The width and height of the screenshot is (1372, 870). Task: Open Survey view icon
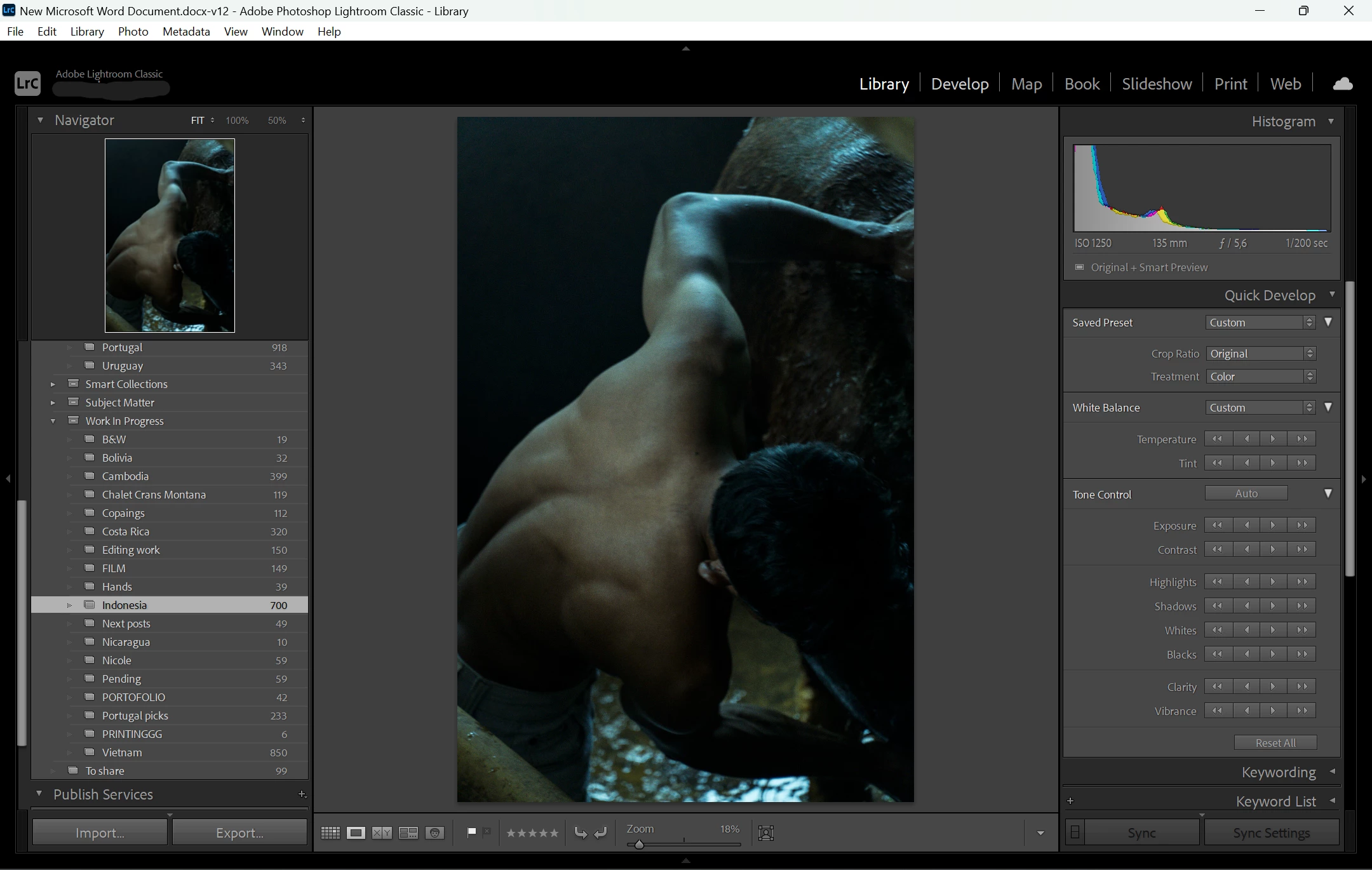(408, 833)
